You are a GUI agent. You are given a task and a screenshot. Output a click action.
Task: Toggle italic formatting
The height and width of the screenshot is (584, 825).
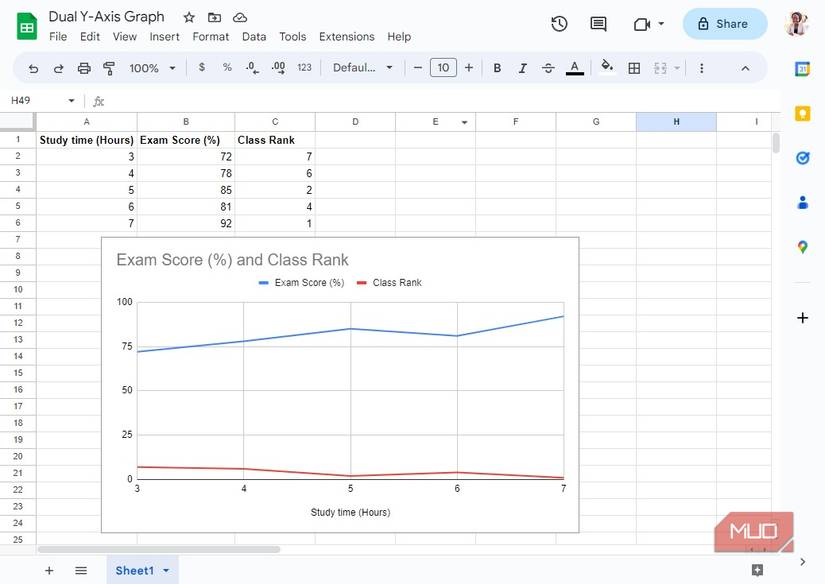522,67
